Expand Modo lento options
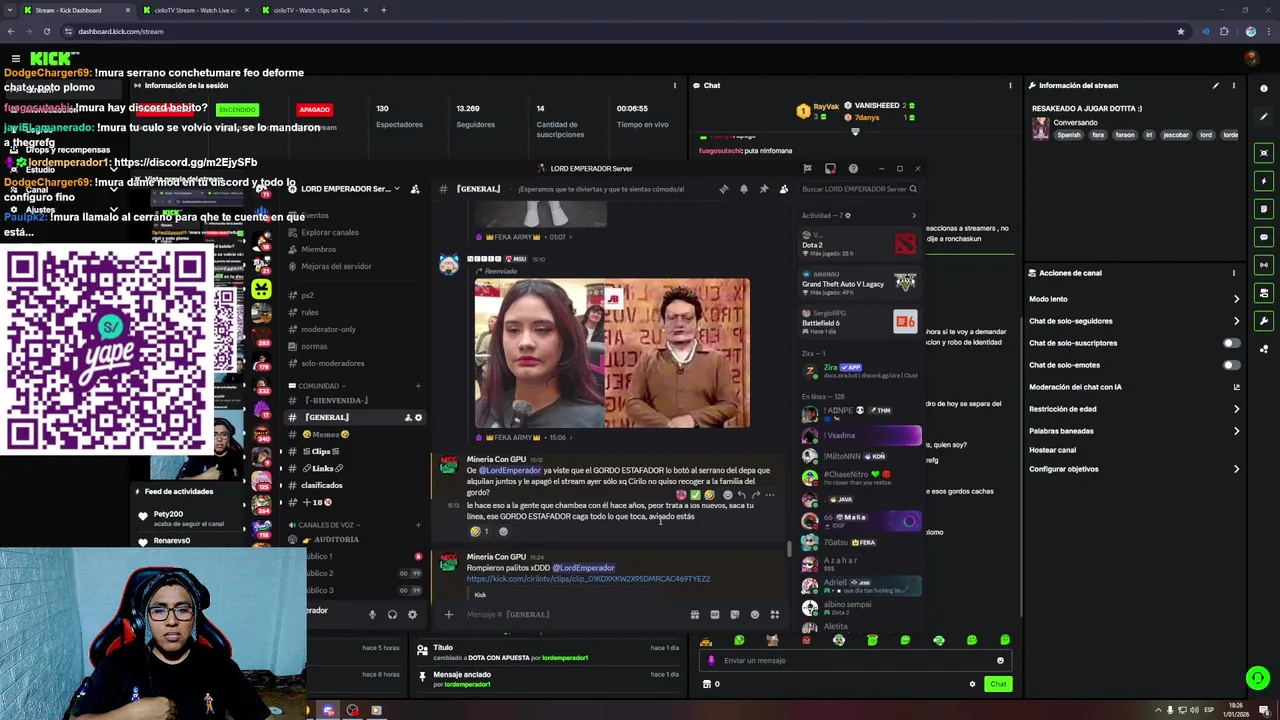This screenshot has height=720, width=1280. pos(1236,299)
